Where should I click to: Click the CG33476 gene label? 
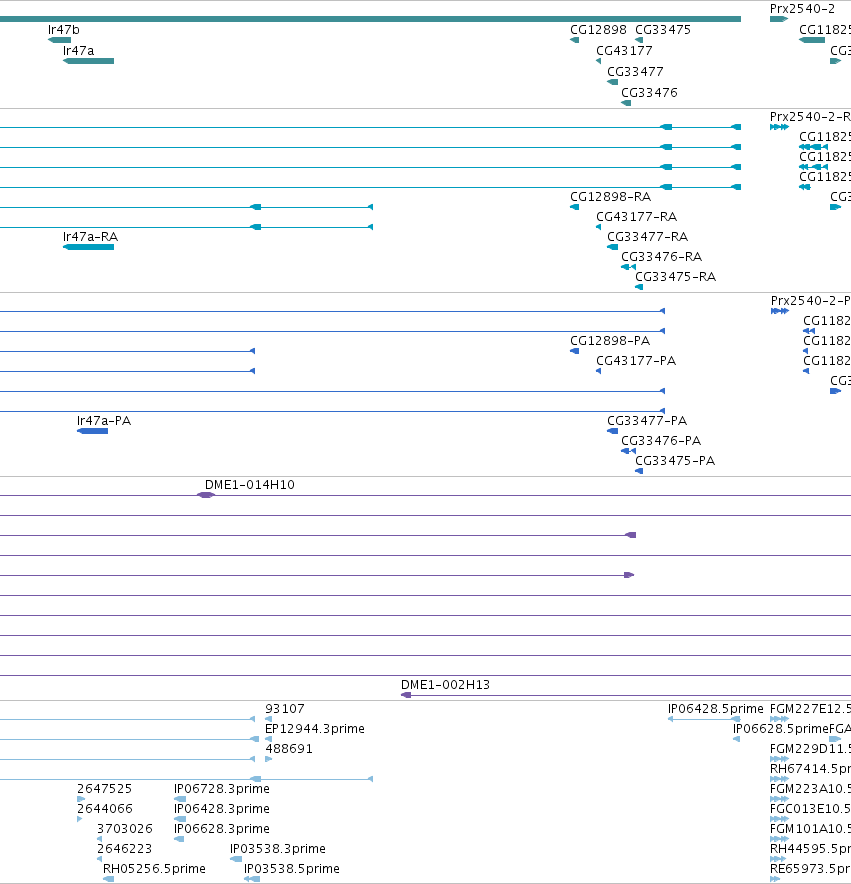tap(649, 92)
